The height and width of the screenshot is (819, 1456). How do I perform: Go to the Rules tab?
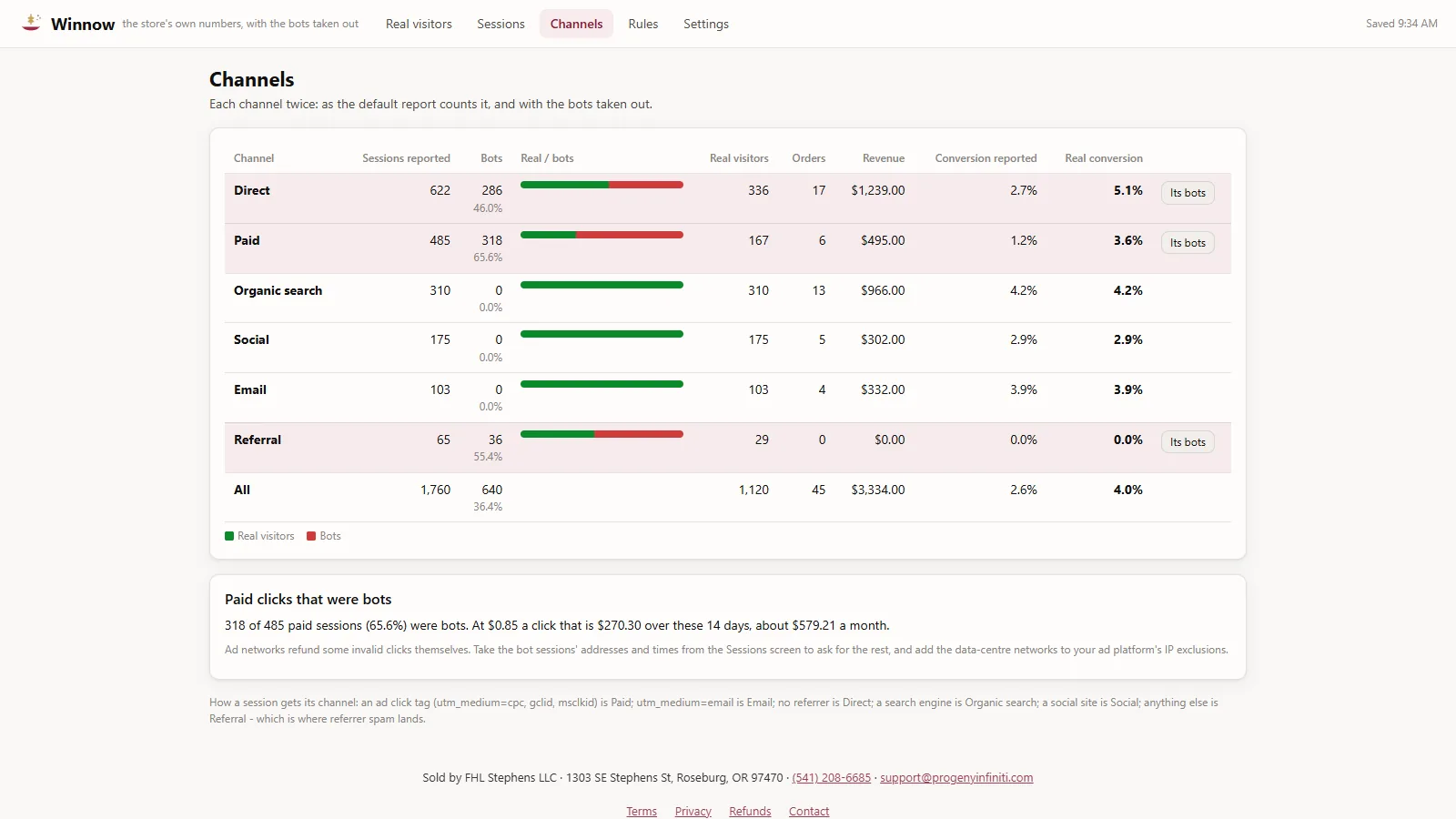tap(643, 24)
